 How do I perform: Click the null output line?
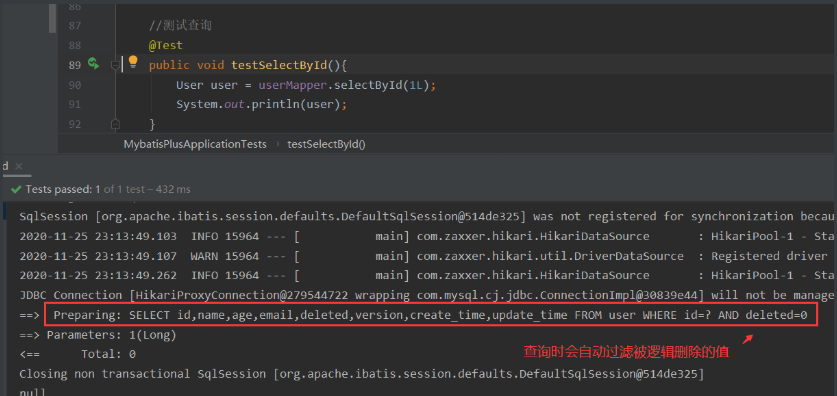(x=33, y=392)
